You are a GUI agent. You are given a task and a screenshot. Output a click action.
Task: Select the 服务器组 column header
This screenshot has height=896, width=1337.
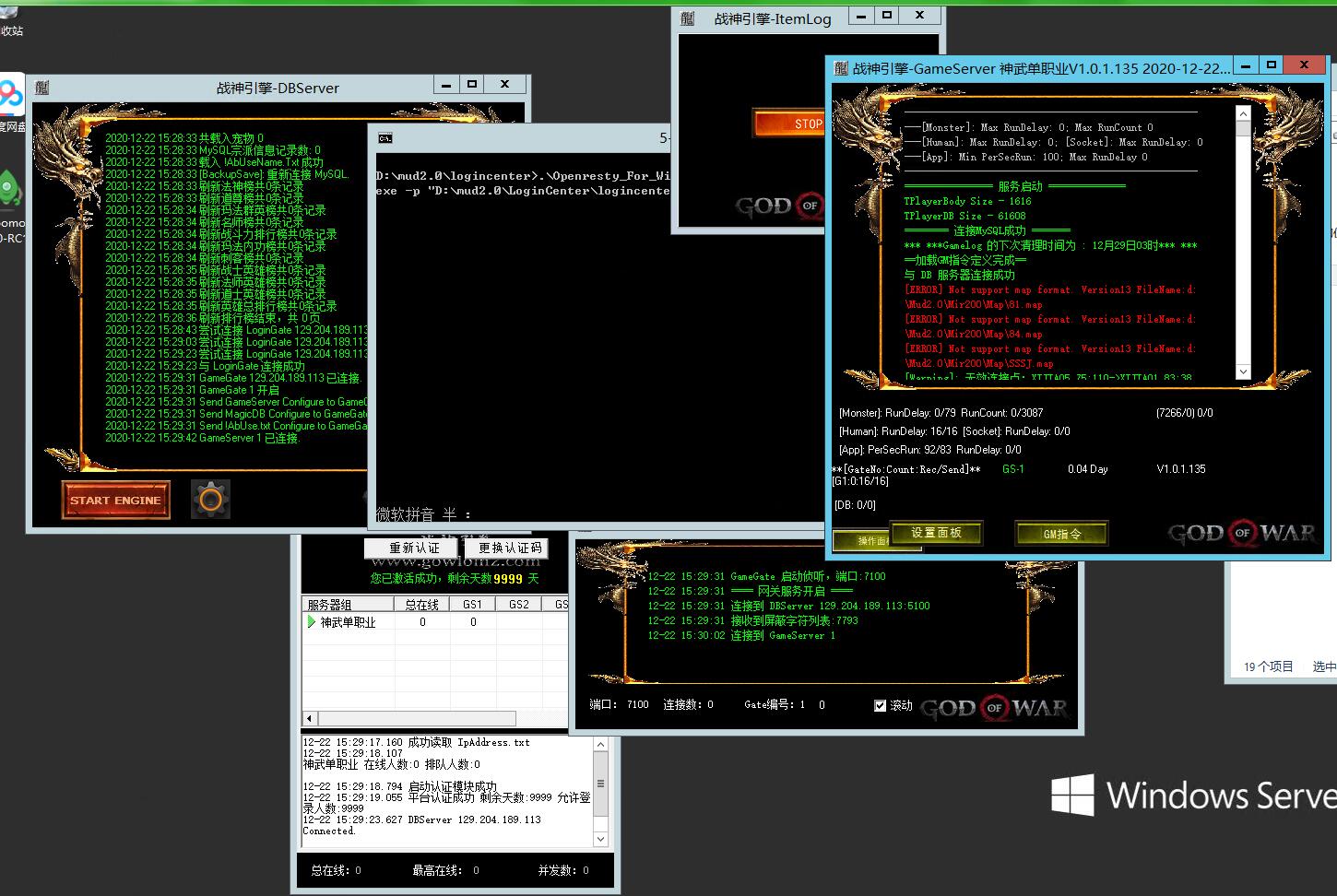coord(329,605)
